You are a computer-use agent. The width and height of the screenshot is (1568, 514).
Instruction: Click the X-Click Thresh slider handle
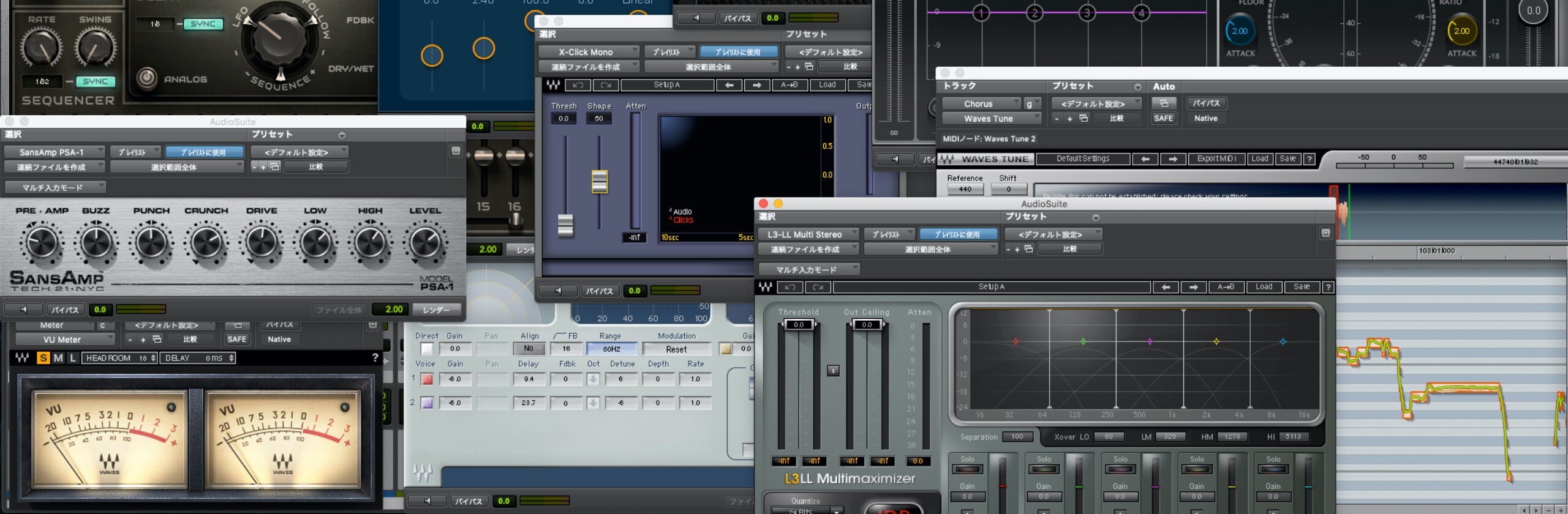(x=565, y=225)
